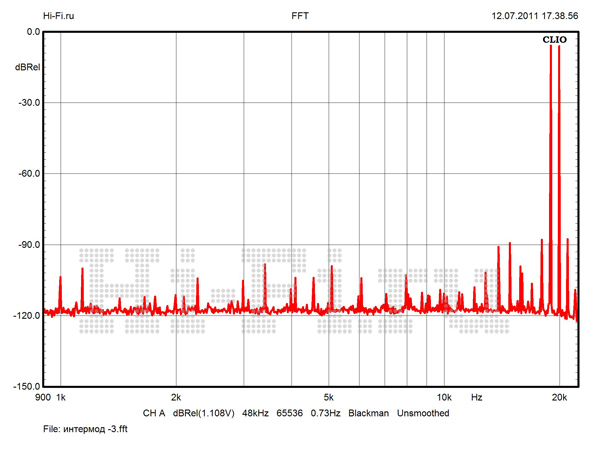600x450 pixels.
Task: Click the 900 start frequency label
Action: pyautogui.click(x=42, y=398)
